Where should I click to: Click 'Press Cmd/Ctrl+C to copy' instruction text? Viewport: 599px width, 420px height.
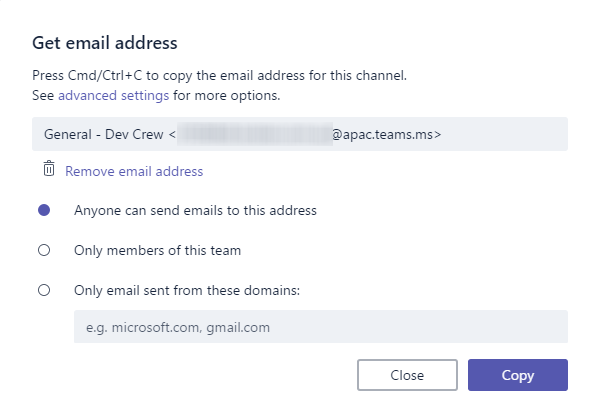219,75
